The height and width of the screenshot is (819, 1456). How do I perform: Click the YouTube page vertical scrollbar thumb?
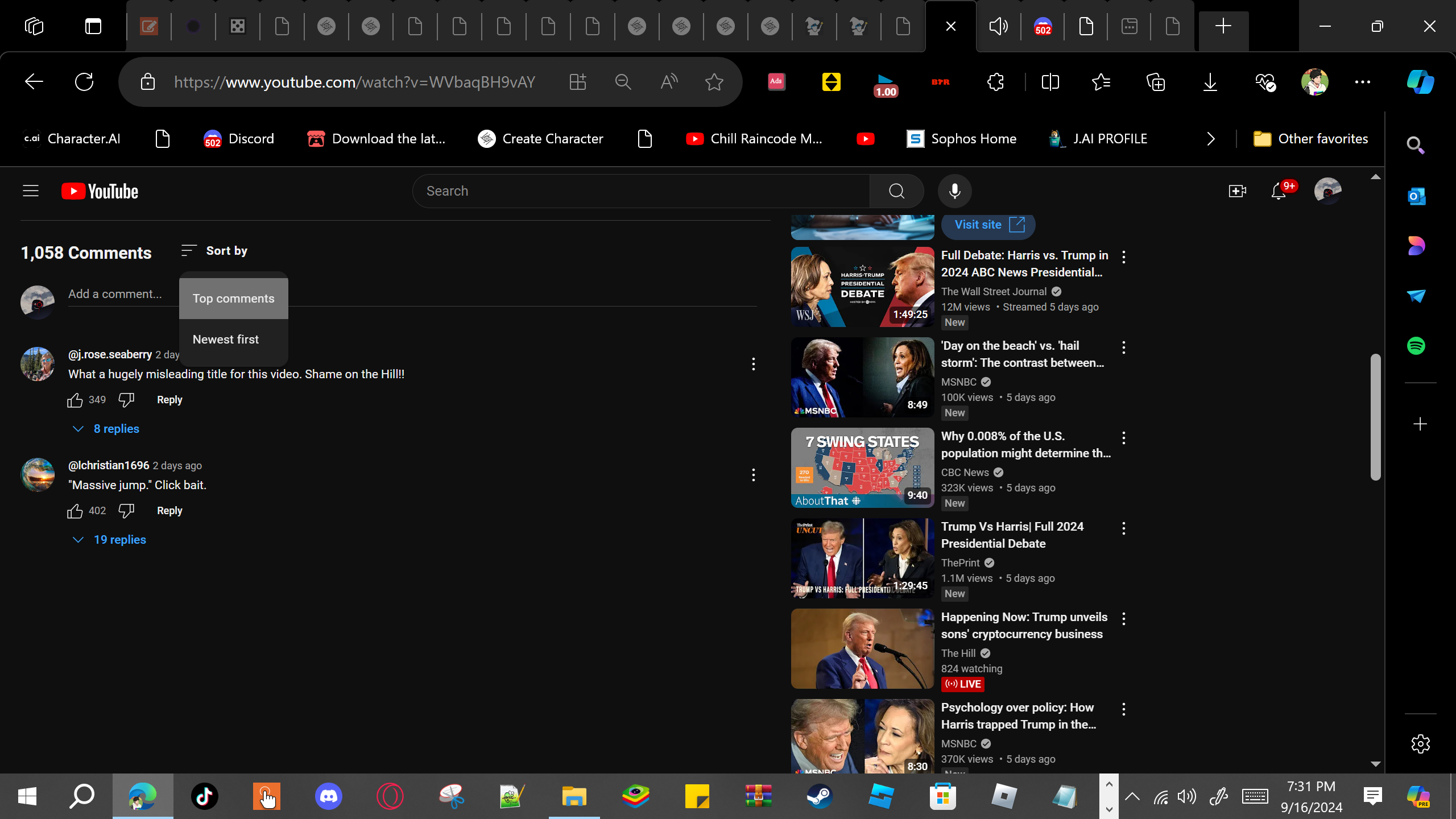click(x=1375, y=417)
